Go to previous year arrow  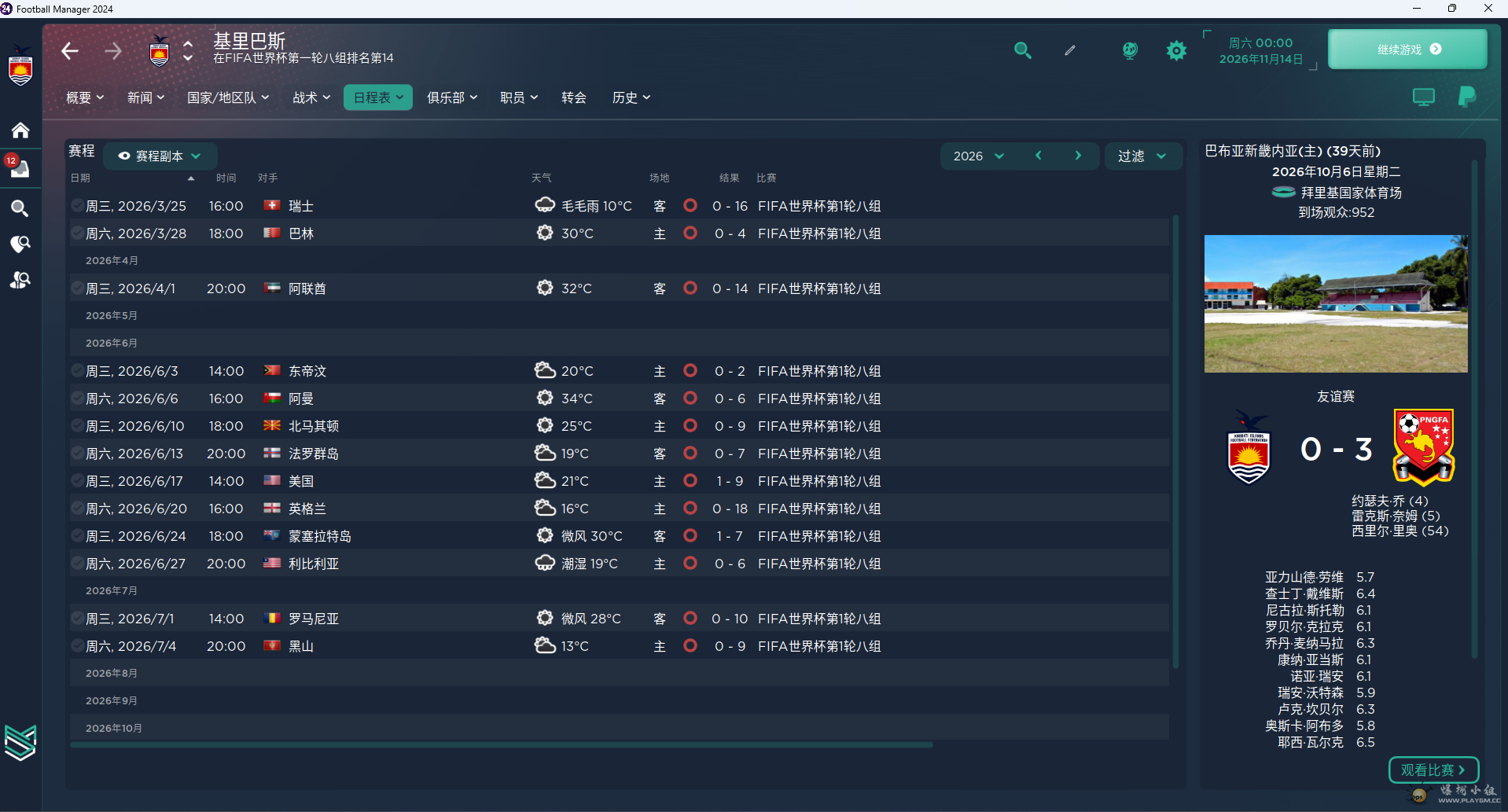pos(1039,156)
